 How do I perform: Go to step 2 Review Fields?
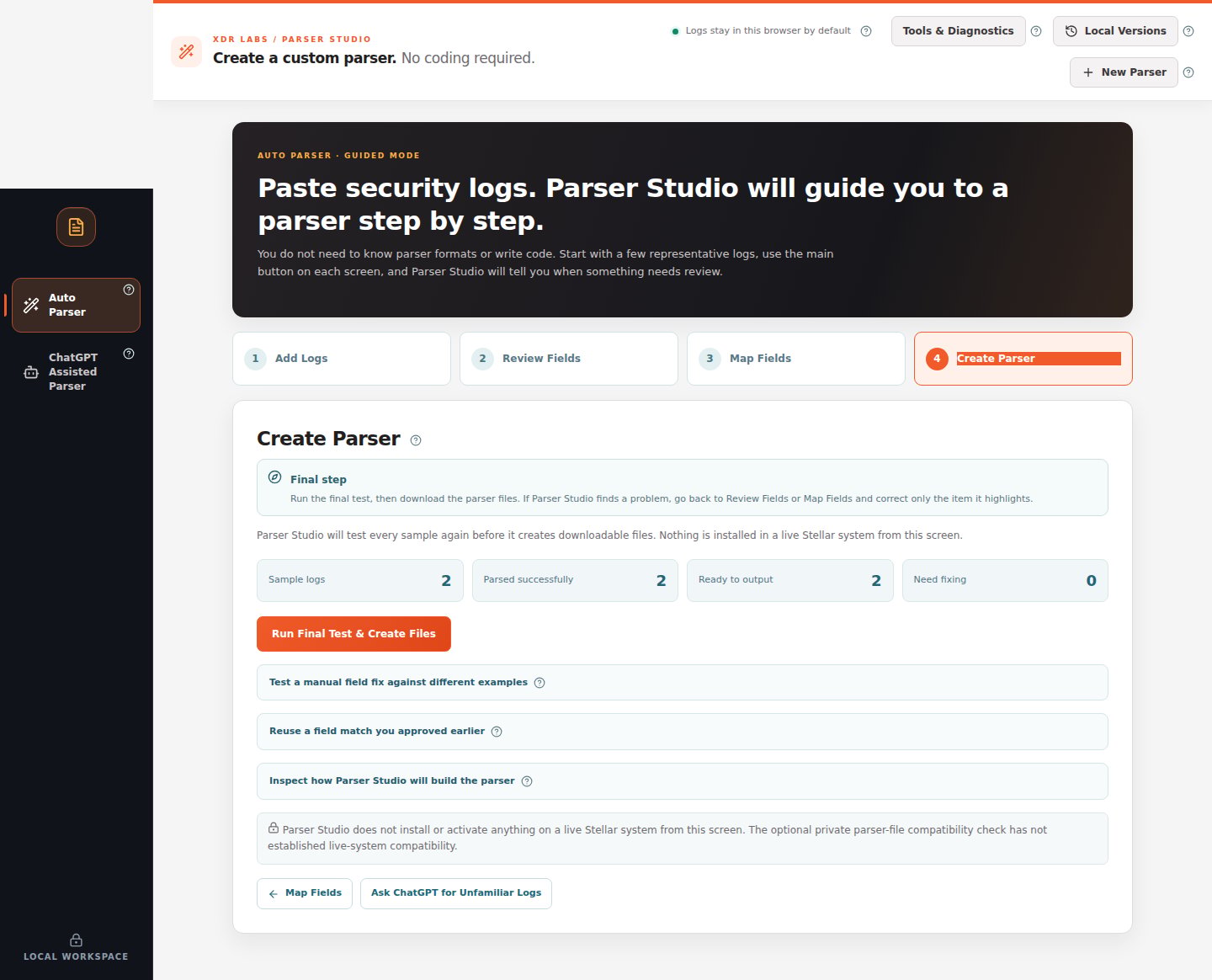pos(569,359)
